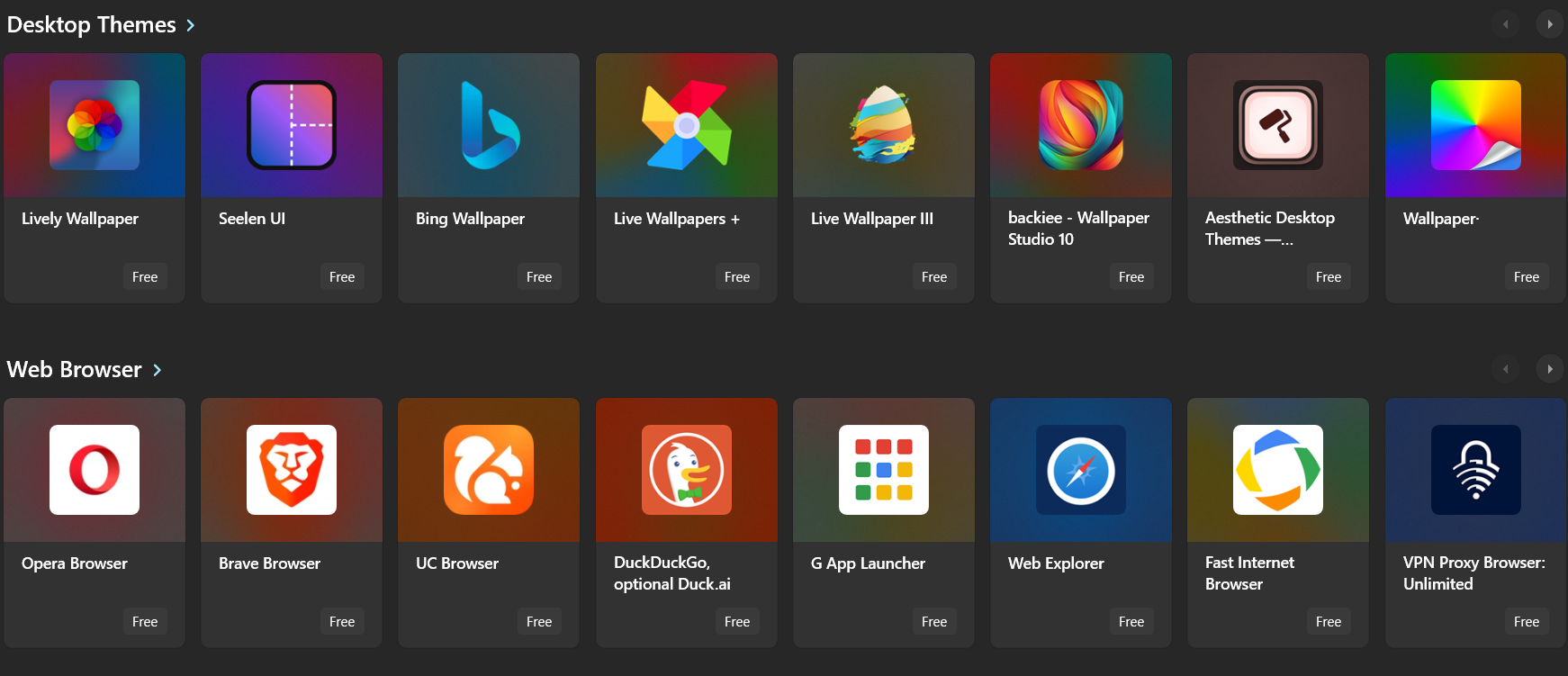The height and width of the screenshot is (676, 1568).
Task: Click the Live Wallpaper III egg icon
Action: pos(884,125)
